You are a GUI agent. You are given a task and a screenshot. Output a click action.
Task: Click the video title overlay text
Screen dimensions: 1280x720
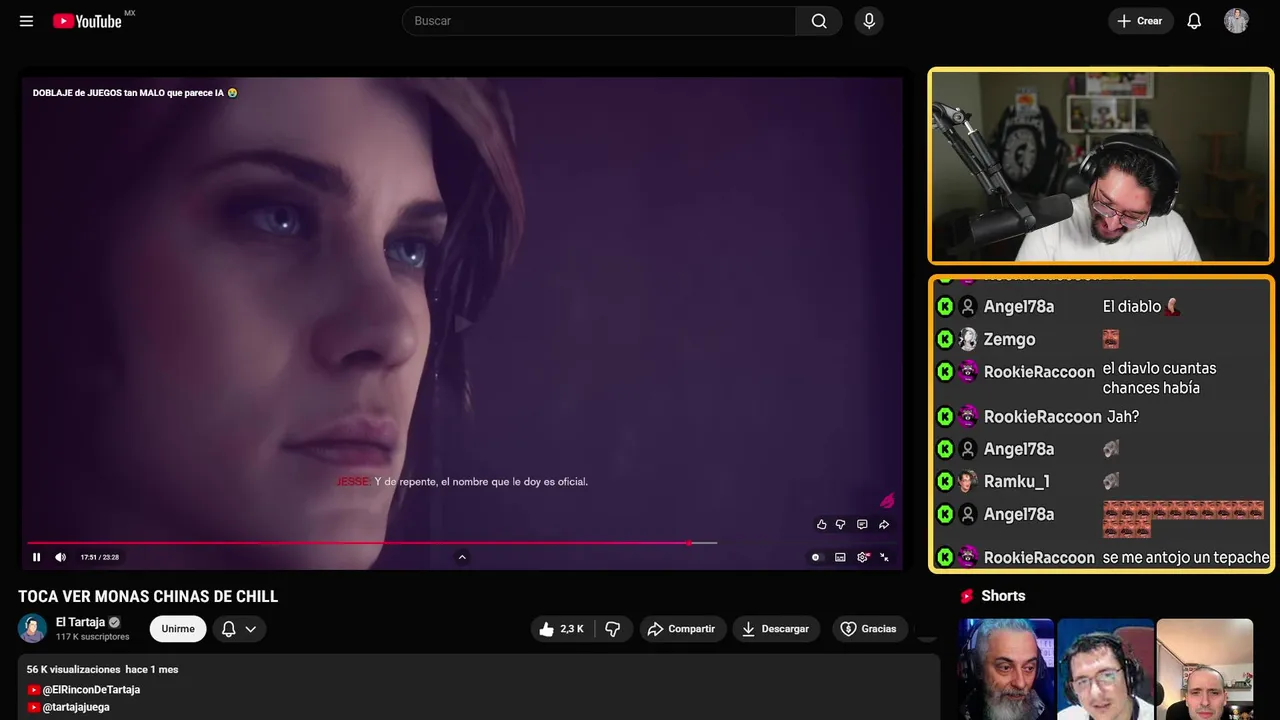tap(135, 93)
